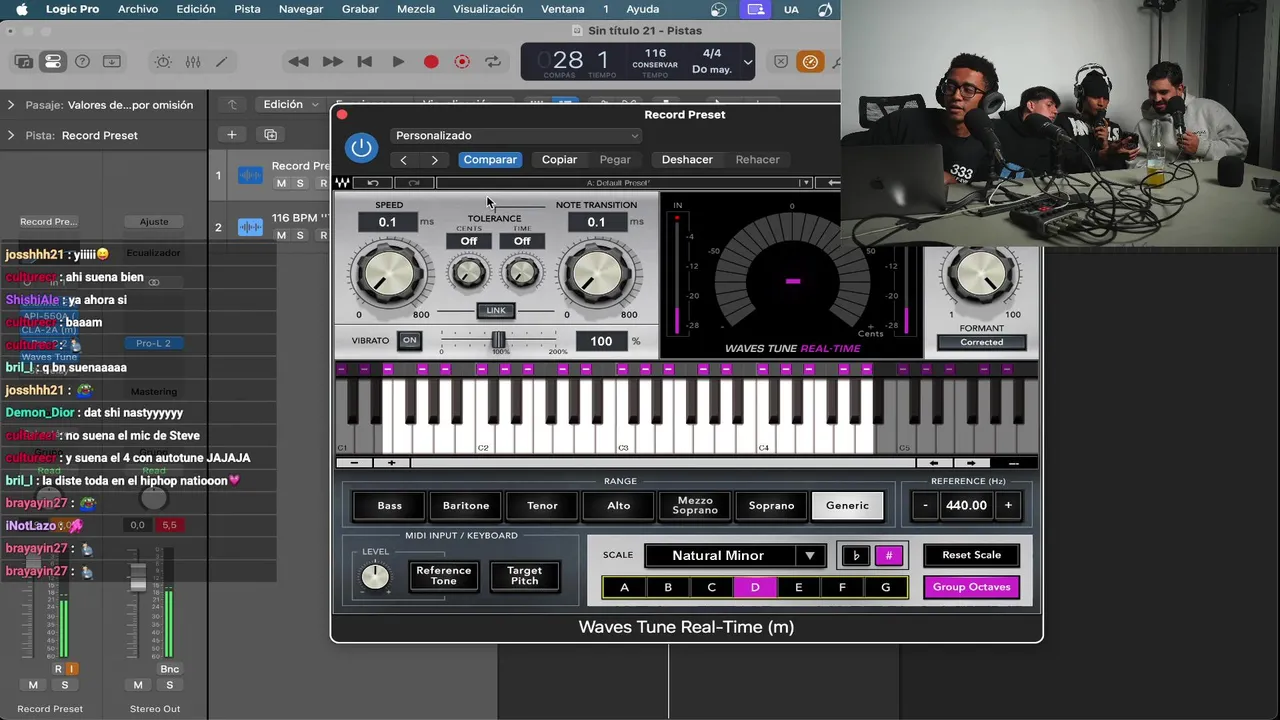
Task: Select the Tenor range button
Action: [x=542, y=506]
